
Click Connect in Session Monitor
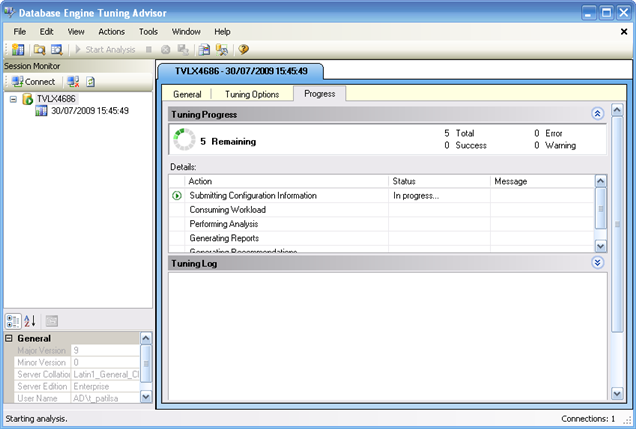(x=33, y=82)
